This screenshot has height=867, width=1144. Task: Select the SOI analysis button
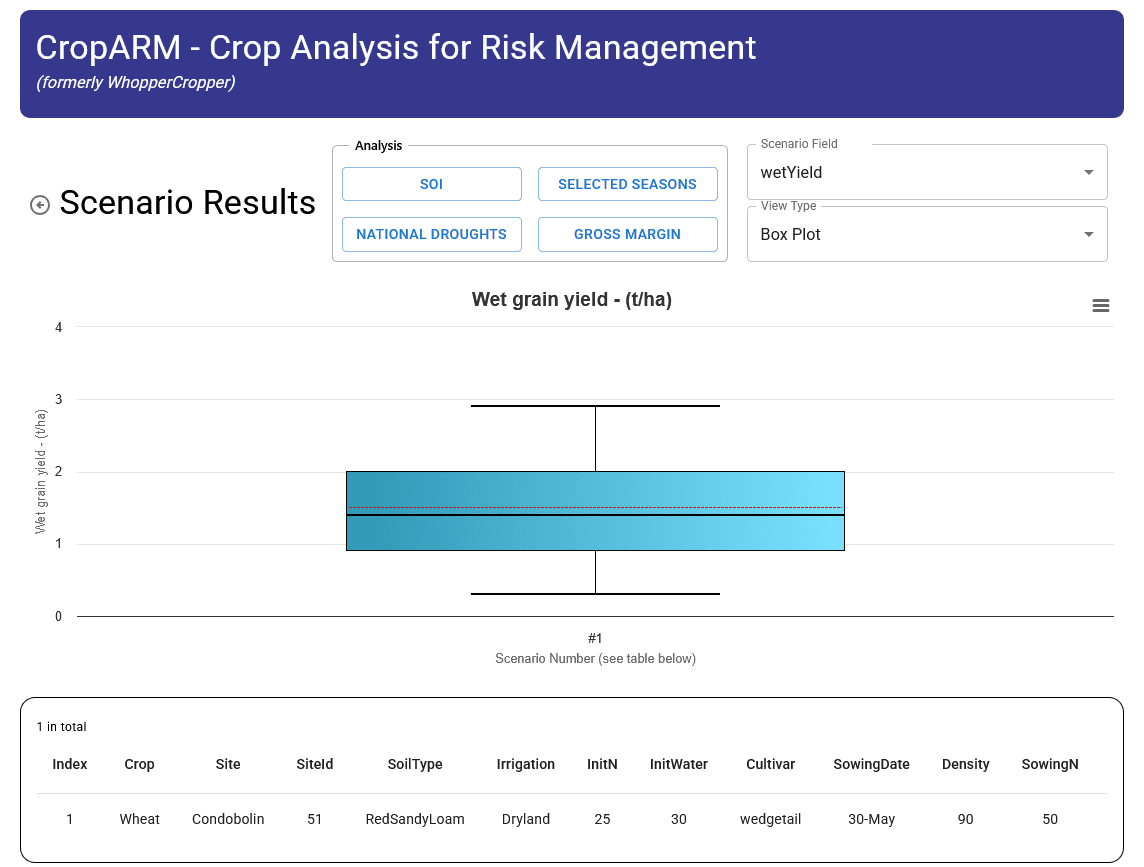point(431,184)
